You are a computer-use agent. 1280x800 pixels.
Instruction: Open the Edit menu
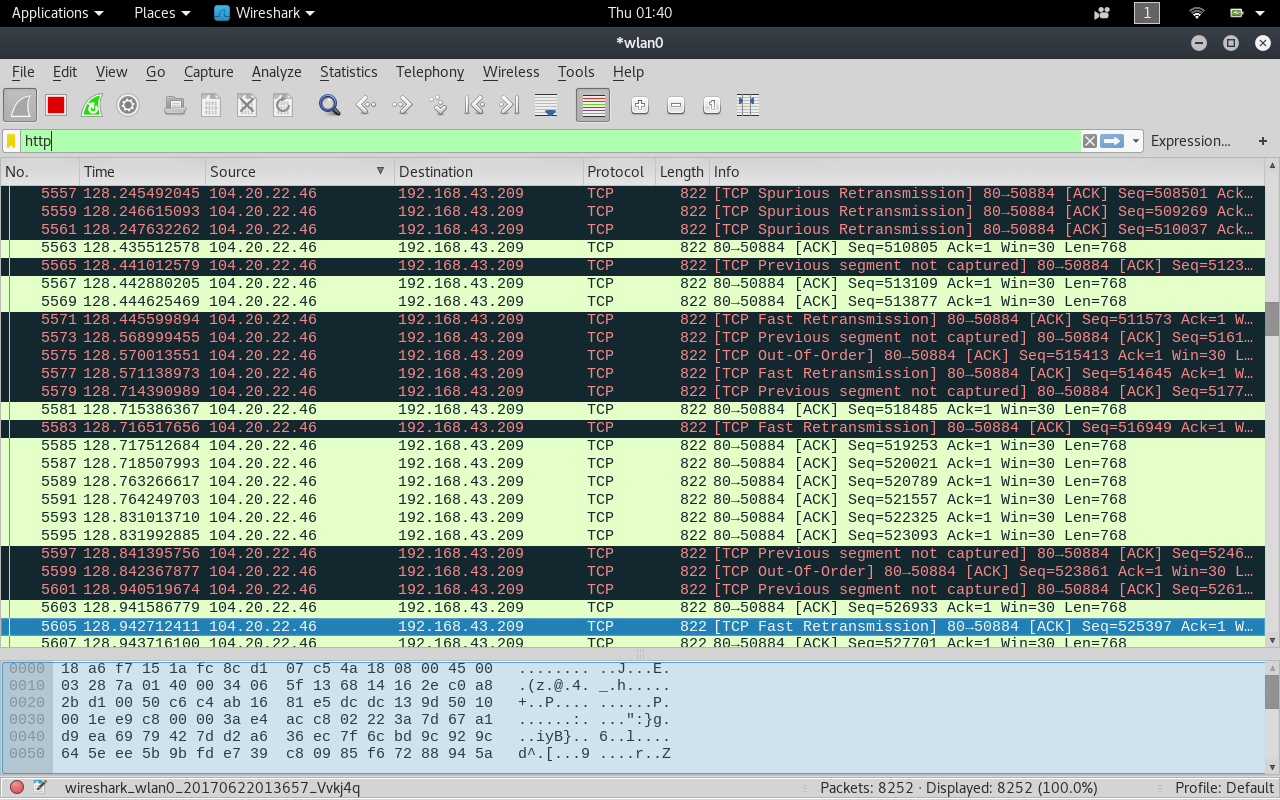coord(65,72)
